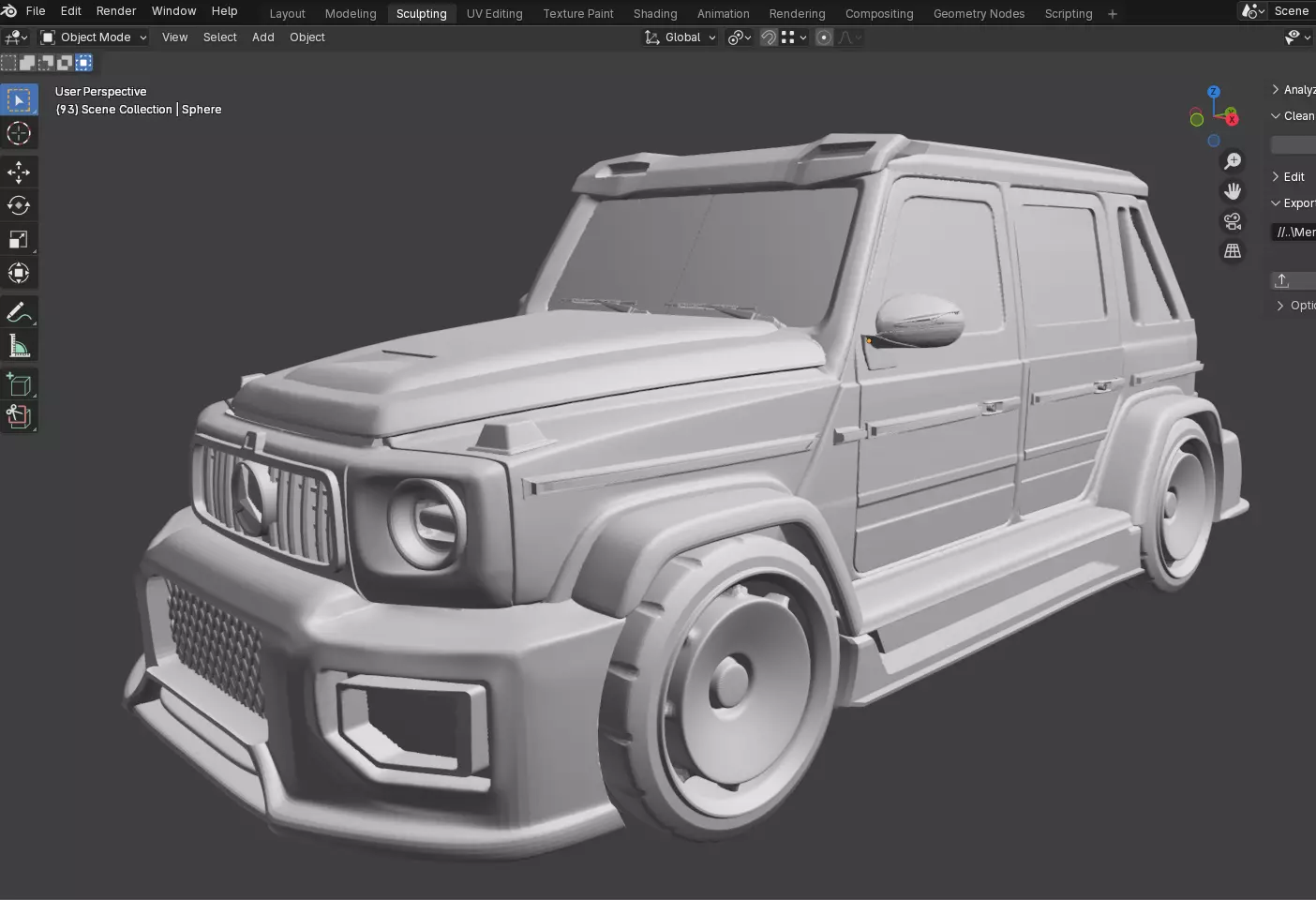
Task: Toggle snapping magnet
Action: point(769,37)
